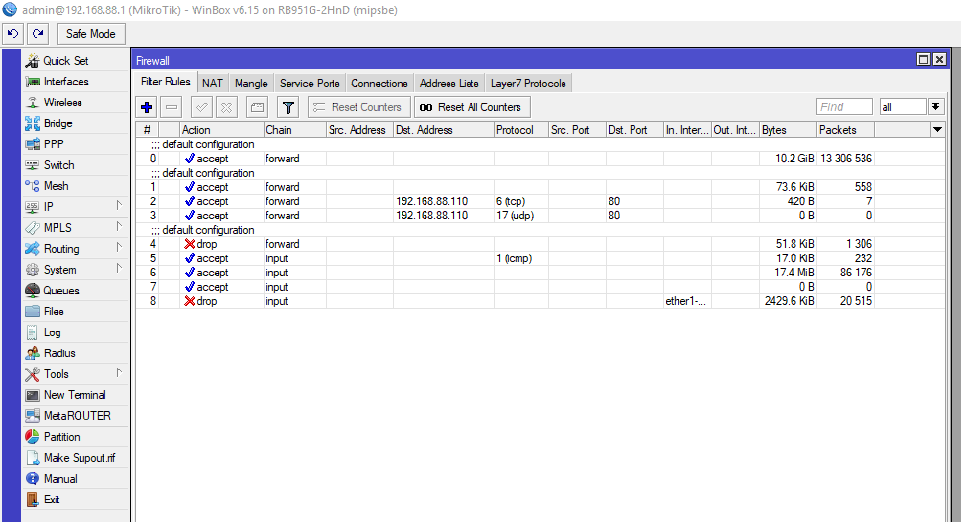Switch to Address Lists tab
Image resolution: width=961 pixels, height=522 pixels.
pyautogui.click(x=449, y=83)
